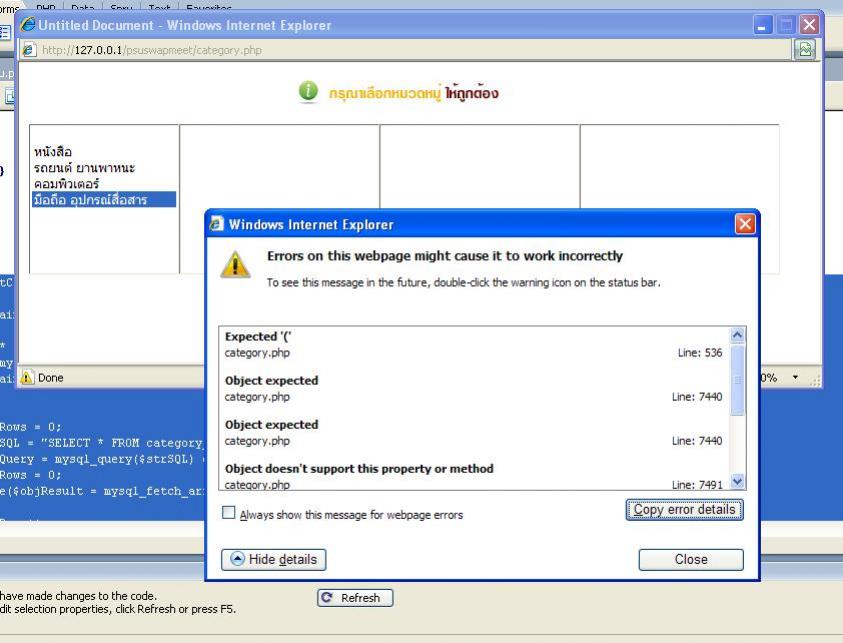
Task: Select the highlighted มือถือ อุปกรณ์สื่อสาร category
Action: 104,199
